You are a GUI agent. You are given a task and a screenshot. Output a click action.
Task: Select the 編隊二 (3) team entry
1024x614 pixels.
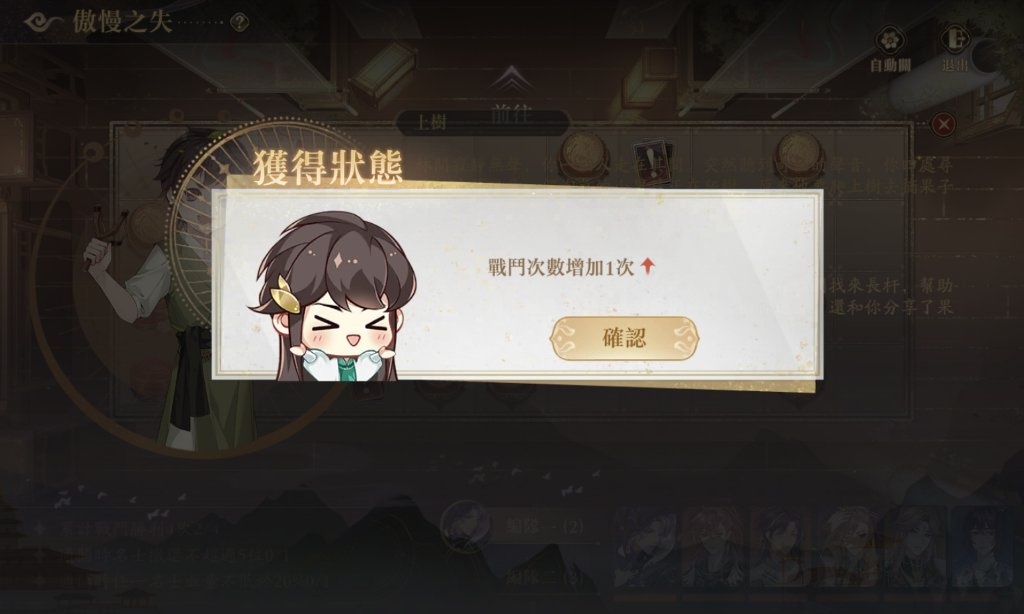click(x=546, y=575)
